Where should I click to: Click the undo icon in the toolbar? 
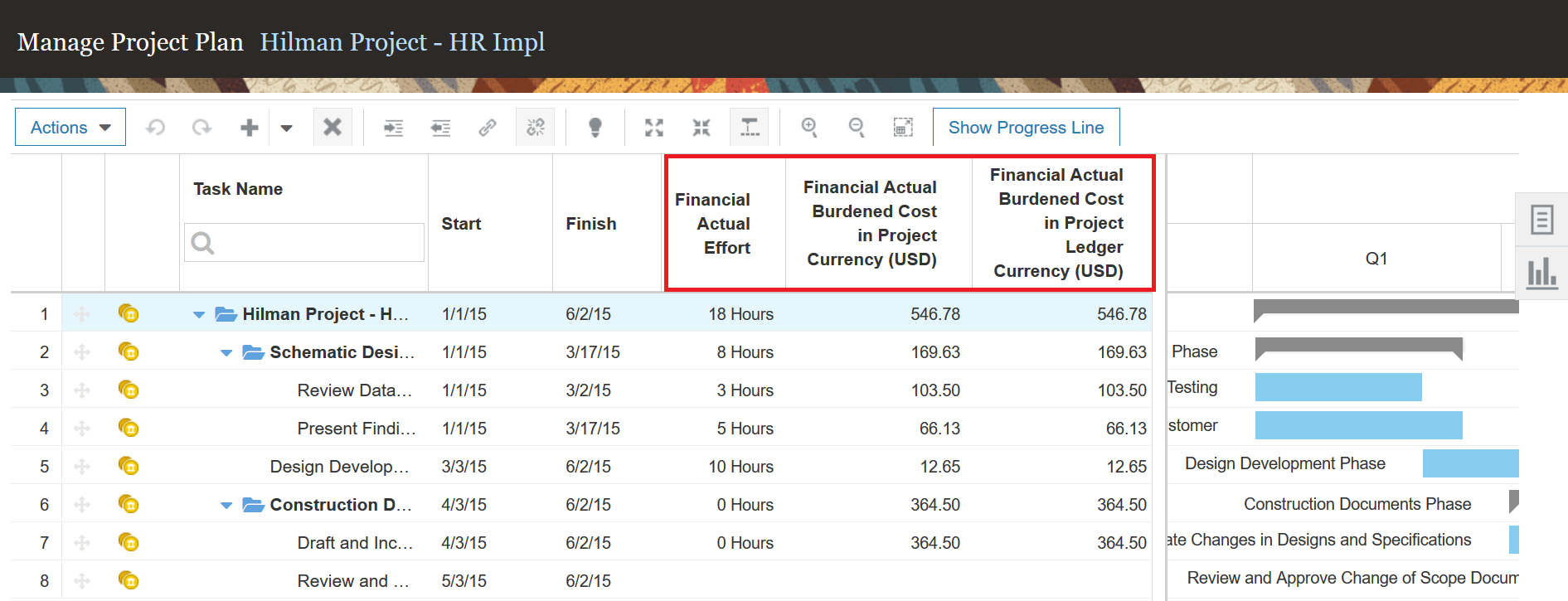pos(155,128)
